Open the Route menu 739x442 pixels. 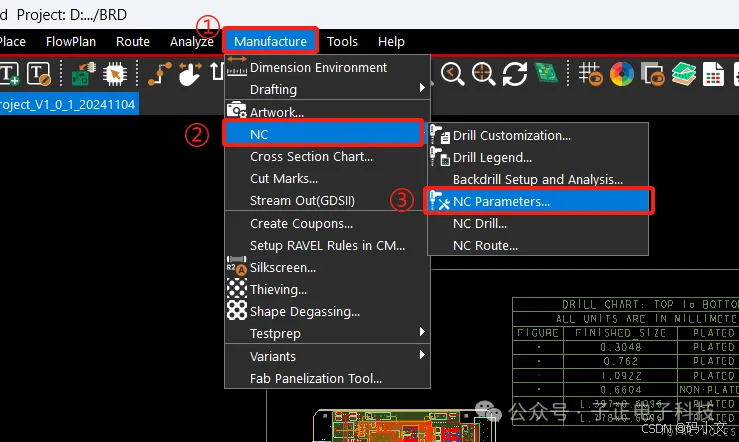[133, 41]
